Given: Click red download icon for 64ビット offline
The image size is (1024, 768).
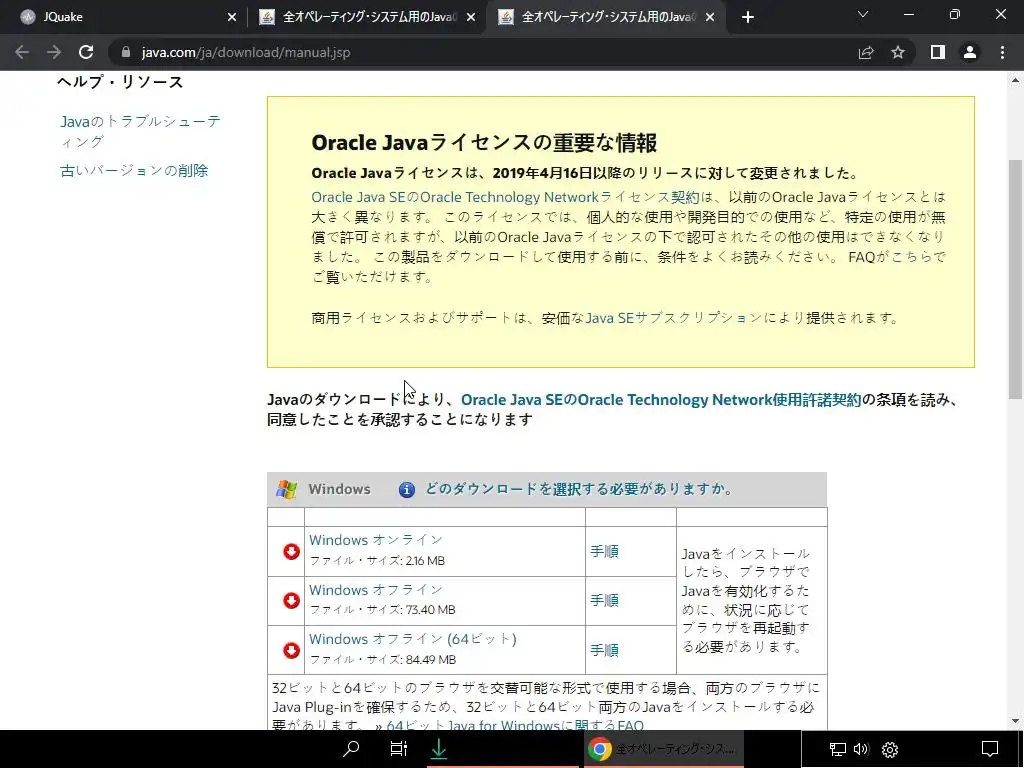Looking at the screenshot, I should coord(291,650).
